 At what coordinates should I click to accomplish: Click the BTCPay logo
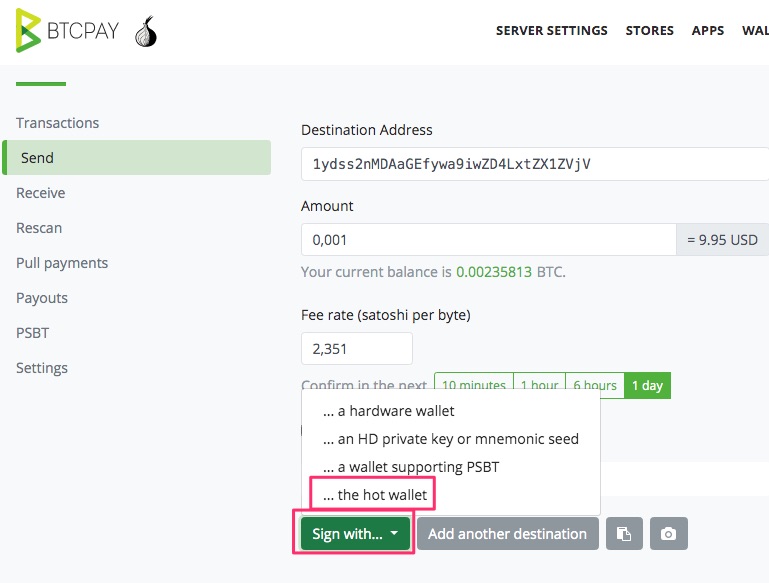click(x=67, y=30)
